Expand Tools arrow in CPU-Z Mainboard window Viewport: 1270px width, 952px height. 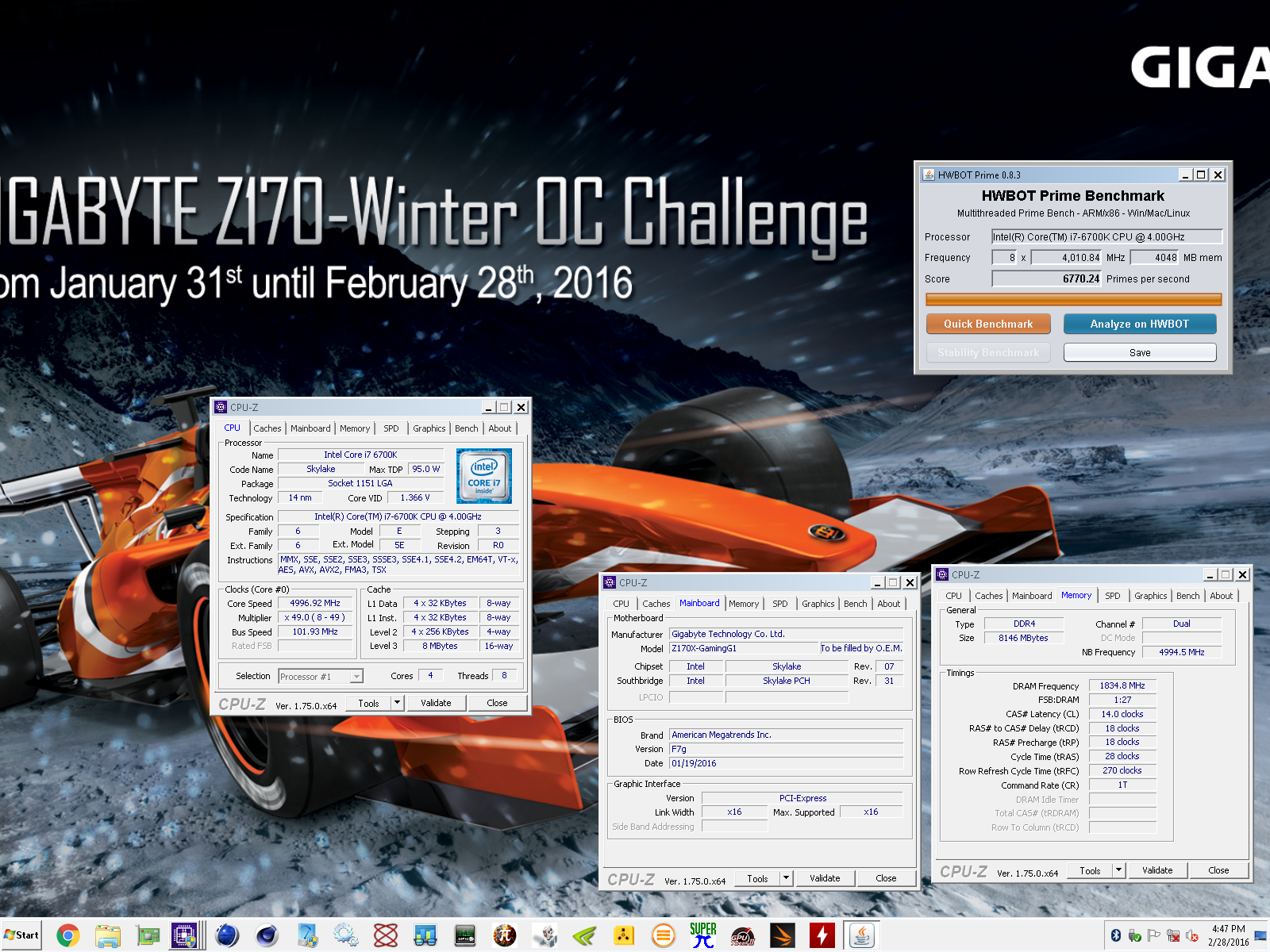(x=787, y=878)
